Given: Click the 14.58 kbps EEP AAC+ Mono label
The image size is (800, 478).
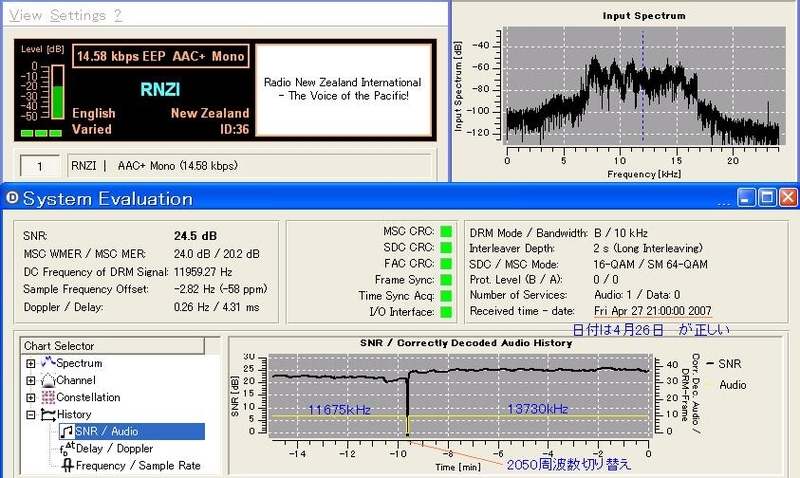Looking at the screenshot, I should (161, 56).
